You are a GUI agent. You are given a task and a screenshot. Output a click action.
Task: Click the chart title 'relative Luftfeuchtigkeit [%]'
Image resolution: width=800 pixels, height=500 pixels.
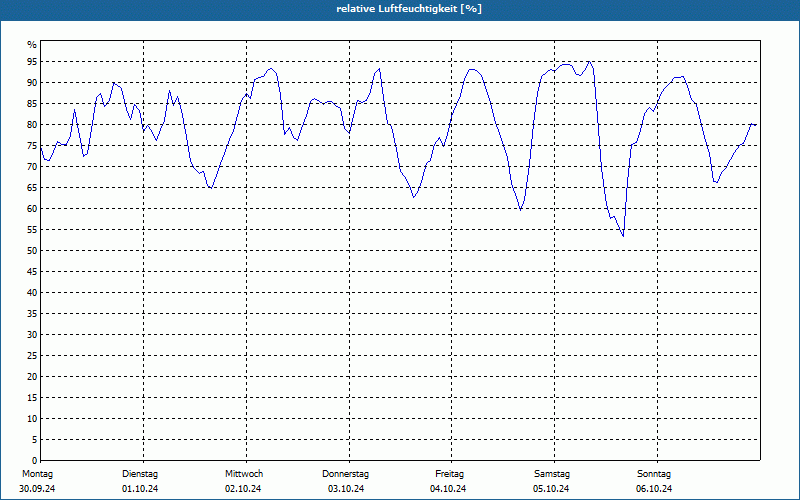(x=409, y=9)
